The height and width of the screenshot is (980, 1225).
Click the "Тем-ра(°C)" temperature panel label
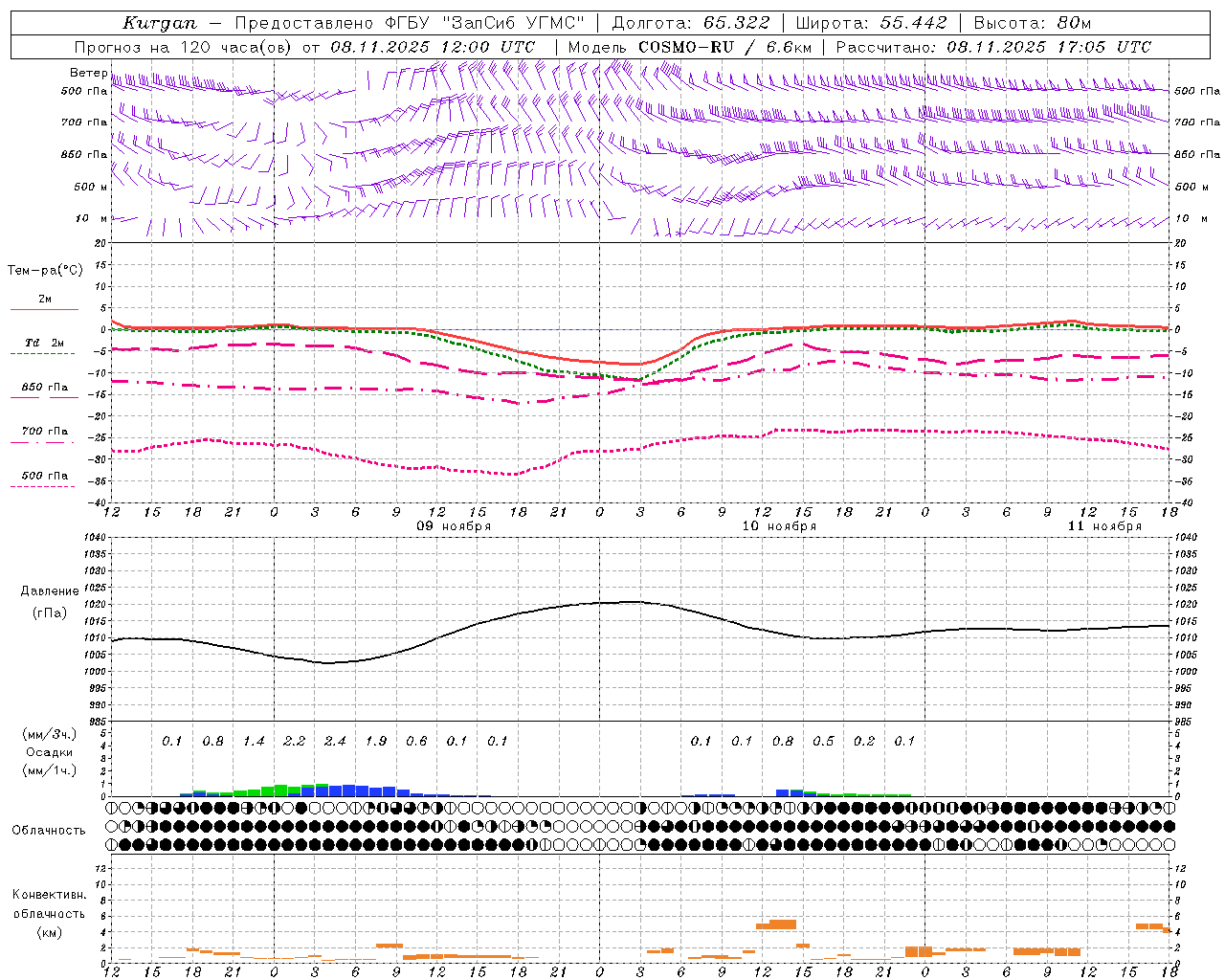45,271
